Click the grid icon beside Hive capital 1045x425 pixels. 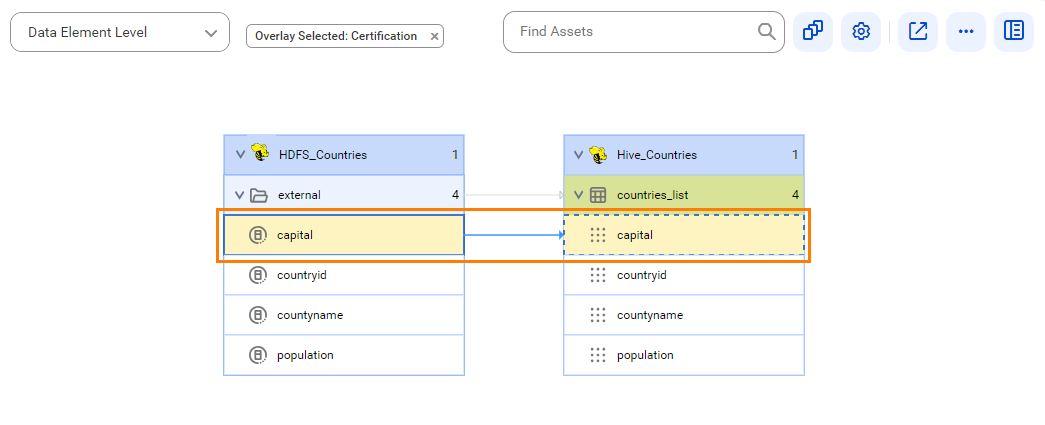pos(598,234)
